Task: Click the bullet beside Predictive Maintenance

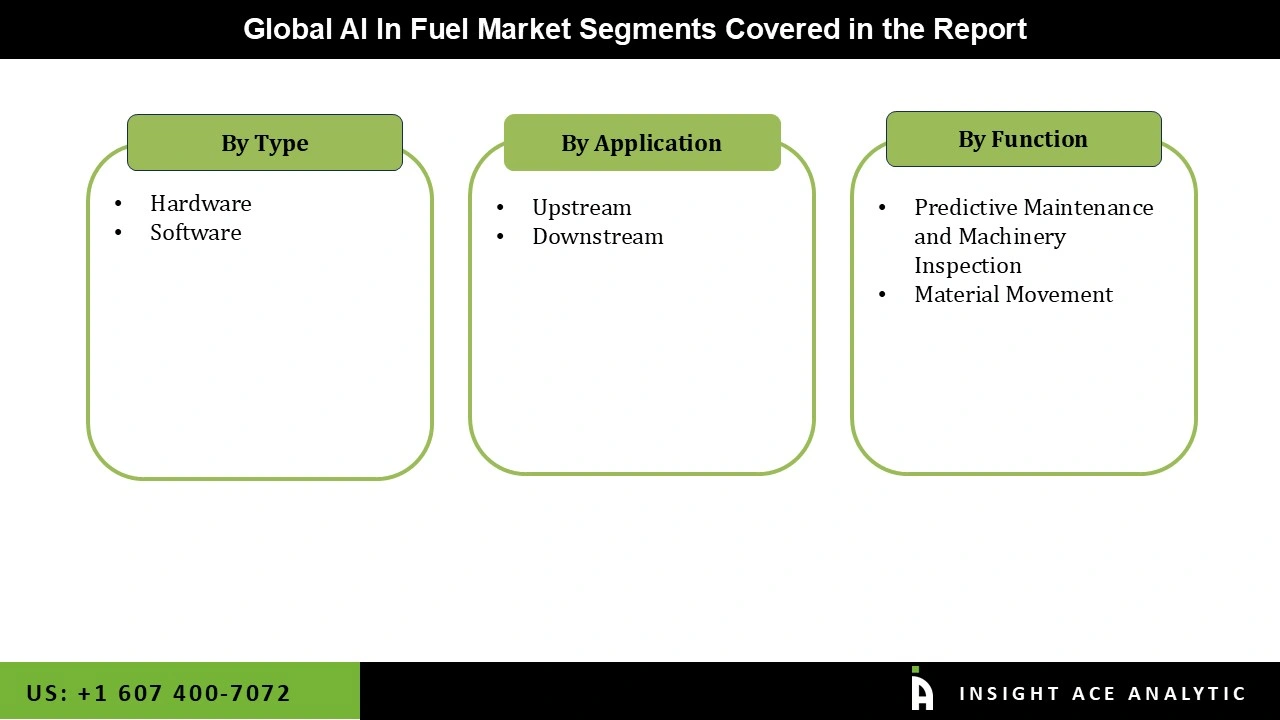Action: pyautogui.click(x=882, y=207)
